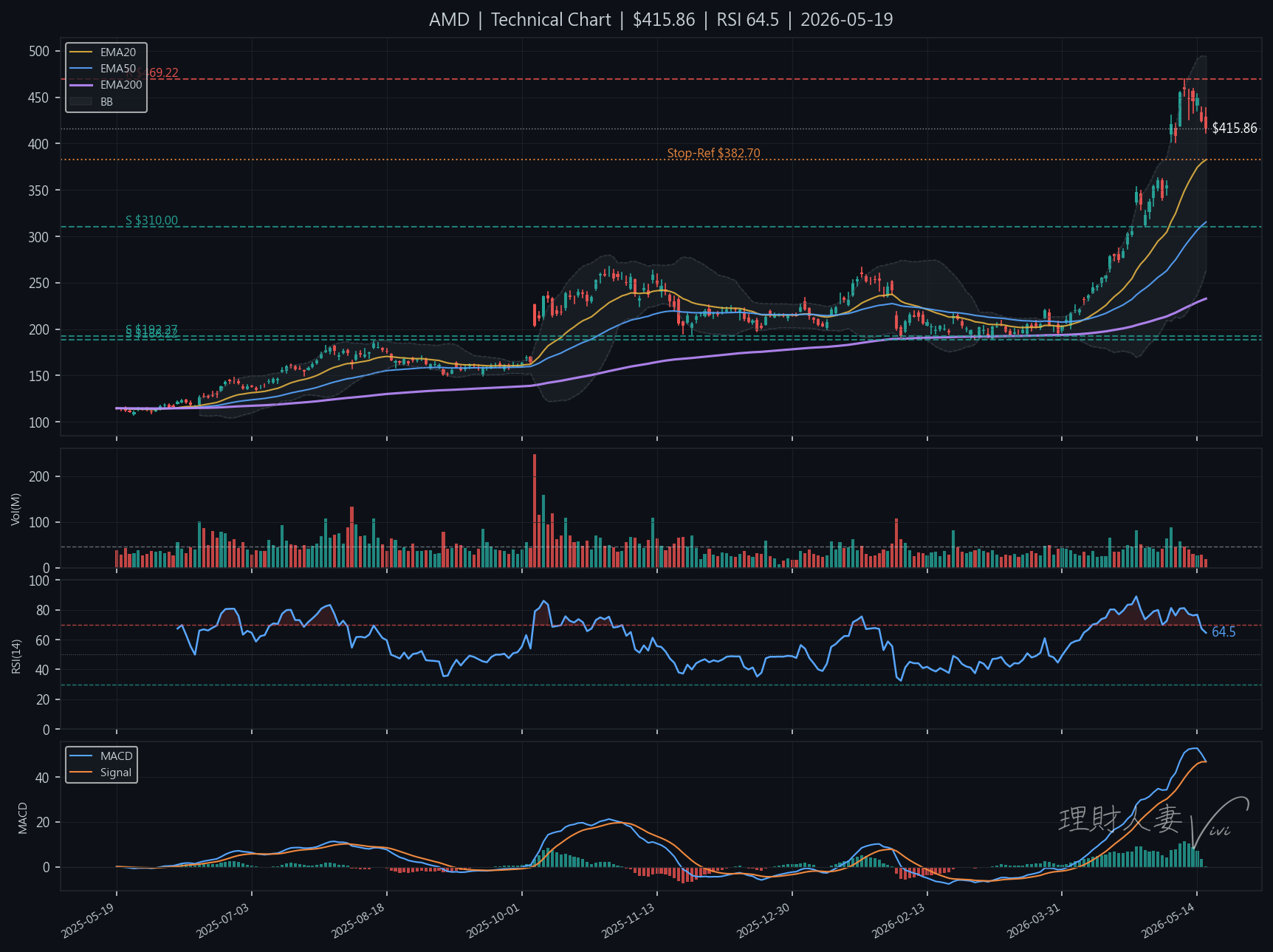Click the 2025-08-18 date label
This screenshot has width=1273, height=952.
coord(358,920)
